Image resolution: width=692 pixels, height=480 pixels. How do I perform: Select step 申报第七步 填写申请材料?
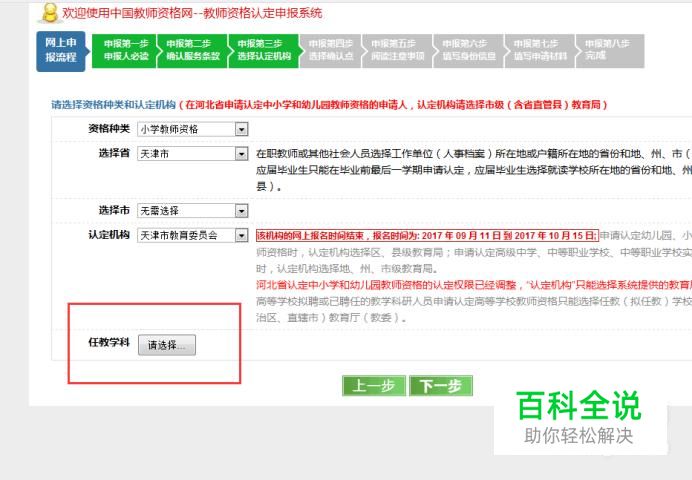[x=540, y=51]
